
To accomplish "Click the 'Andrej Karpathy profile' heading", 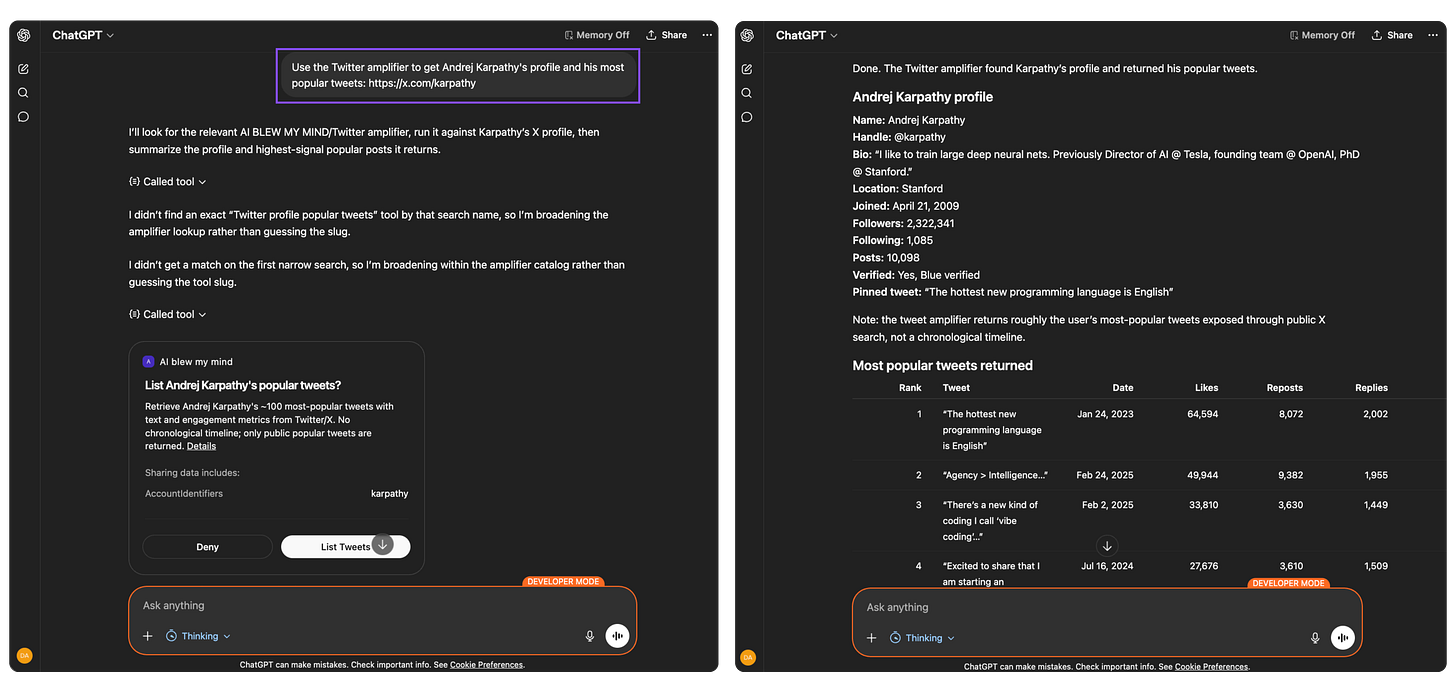I will (922, 97).
